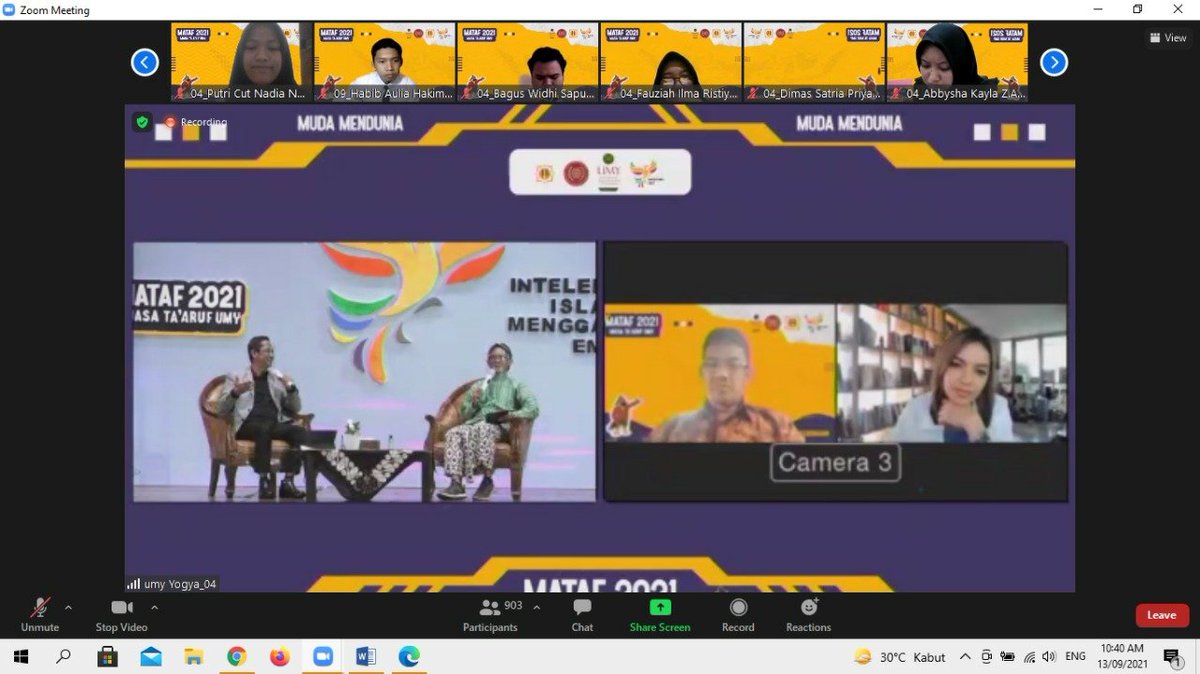Viewport: 1200px width, 674px height.
Task: Open the clock showing 10:40 AM
Action: 1122,656
